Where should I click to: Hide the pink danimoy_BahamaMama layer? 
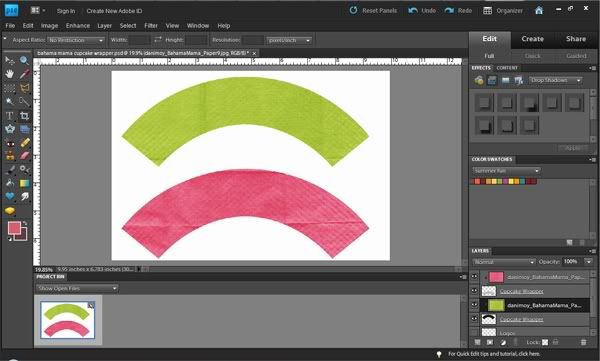(x=474, y=277)
